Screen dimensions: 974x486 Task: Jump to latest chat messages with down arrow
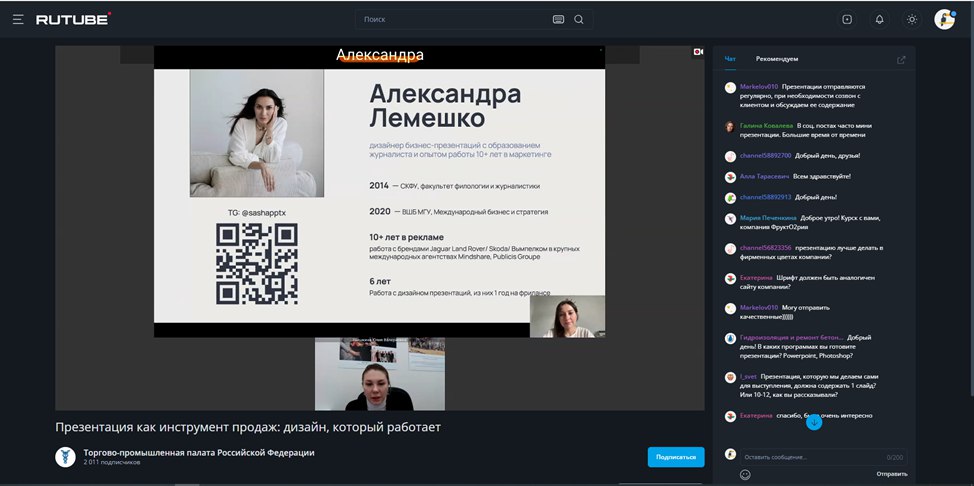[814, 422]
